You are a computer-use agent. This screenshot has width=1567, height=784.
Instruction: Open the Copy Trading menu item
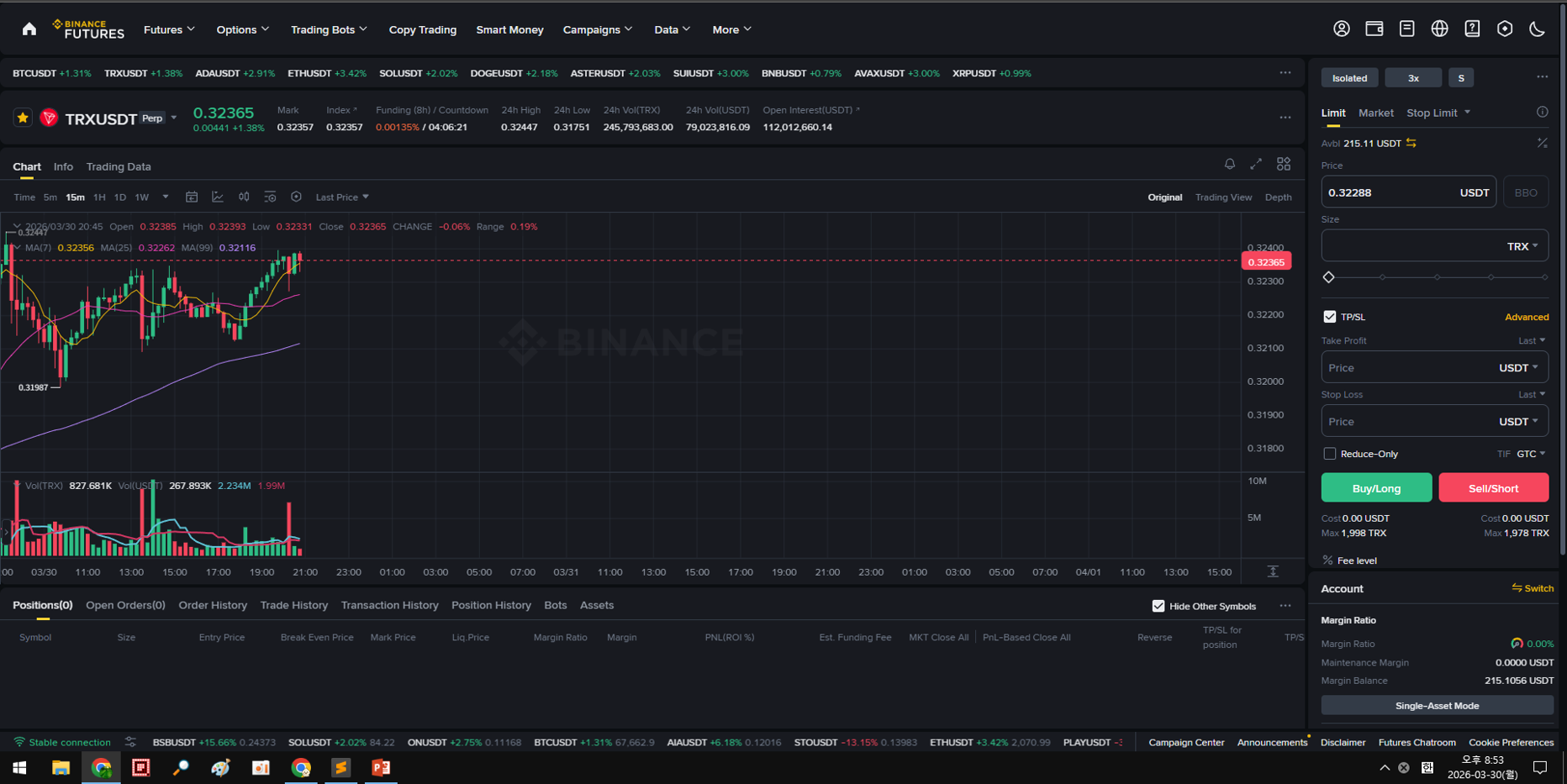(422, 29)
